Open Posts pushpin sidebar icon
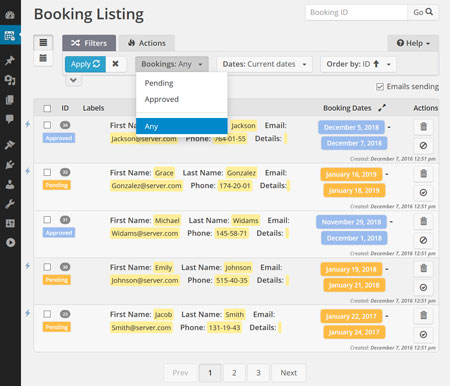 coord(10,60)
